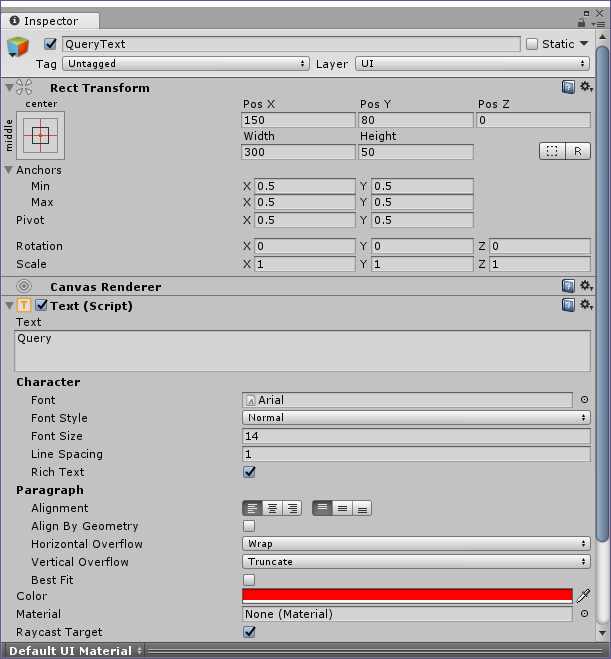The height and width of the screenshot is (659, 611).
Task: Click the Text content area
Action: [303, 351]
